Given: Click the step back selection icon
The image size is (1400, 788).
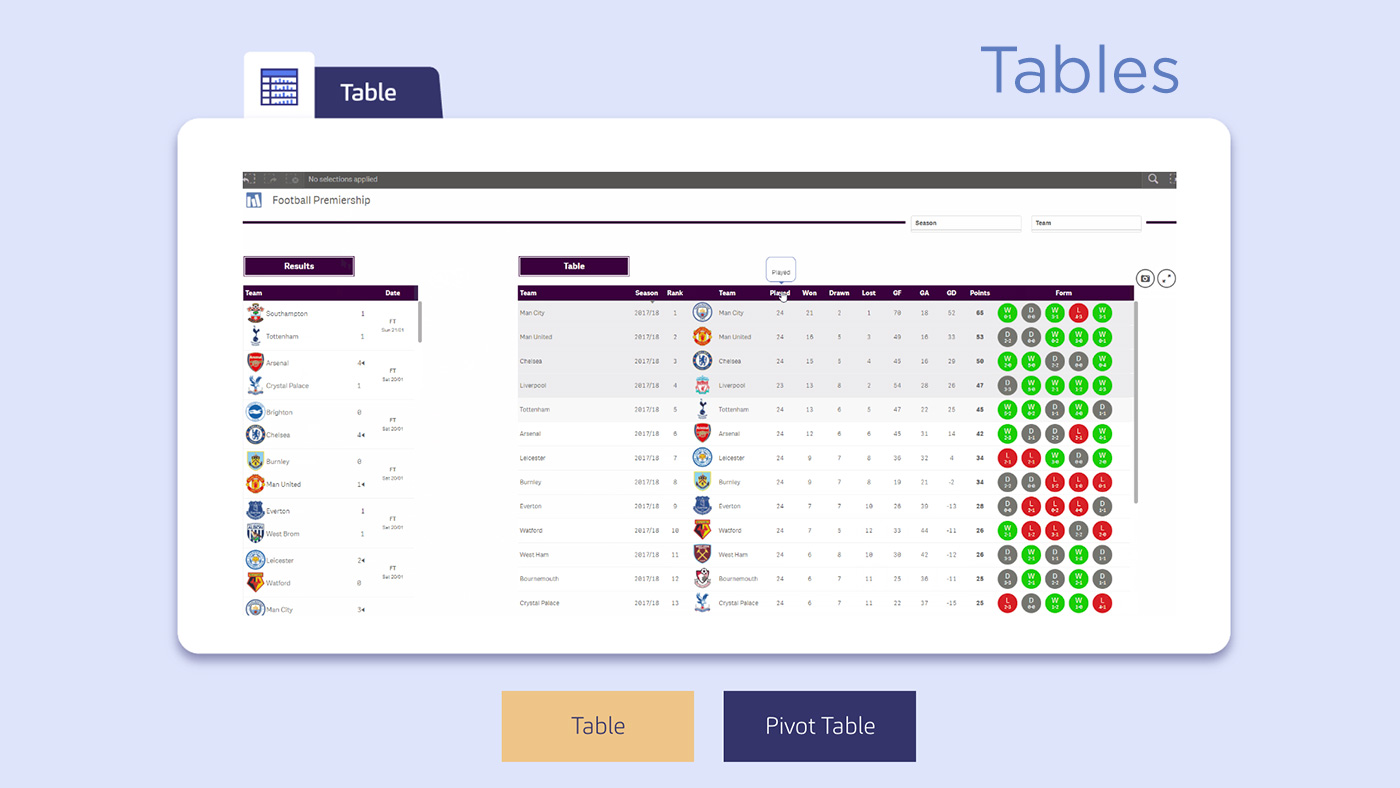Looking at the screenshot, I should coord(249,180).
